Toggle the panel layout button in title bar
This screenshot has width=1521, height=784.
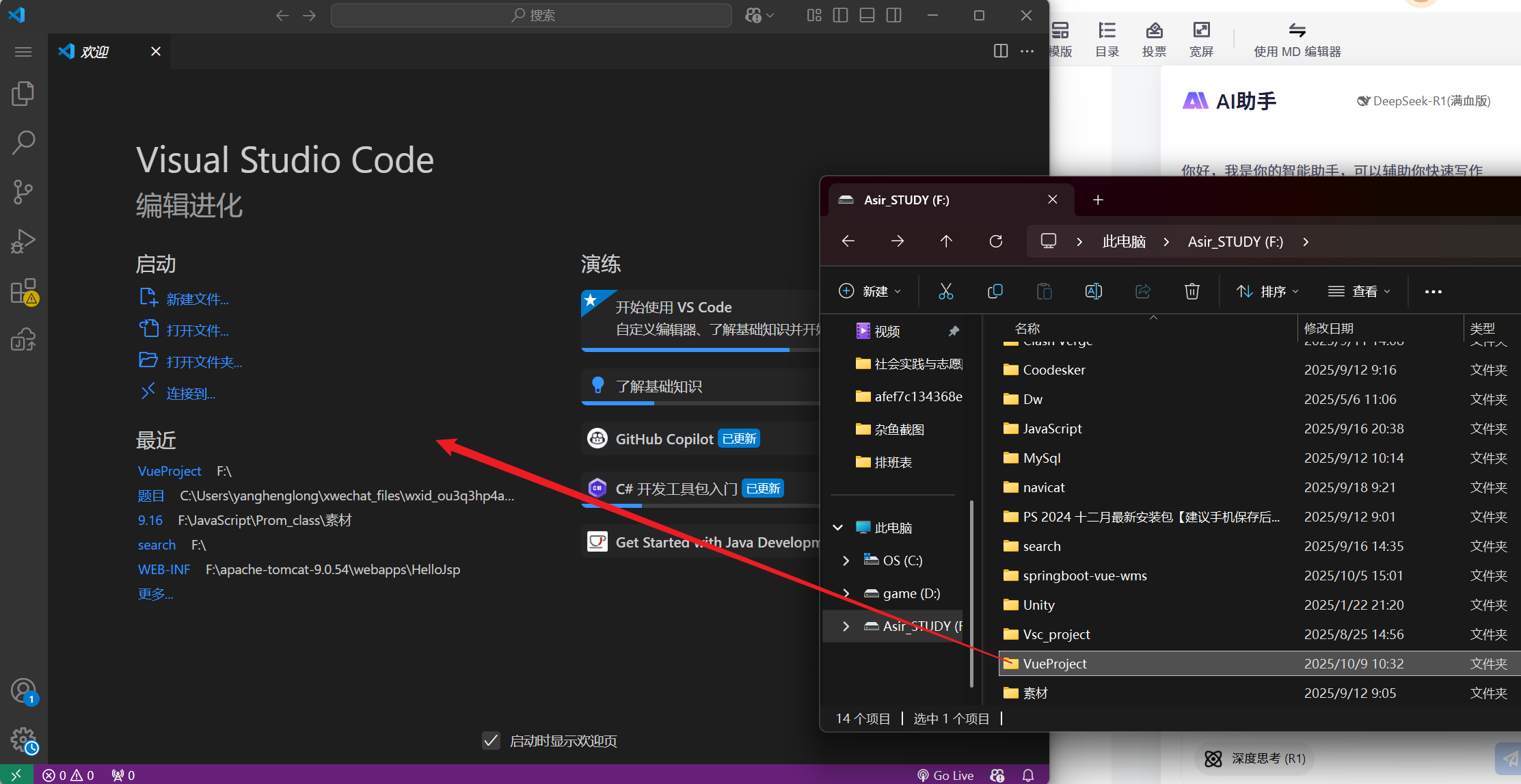click(x=867, y=15)
